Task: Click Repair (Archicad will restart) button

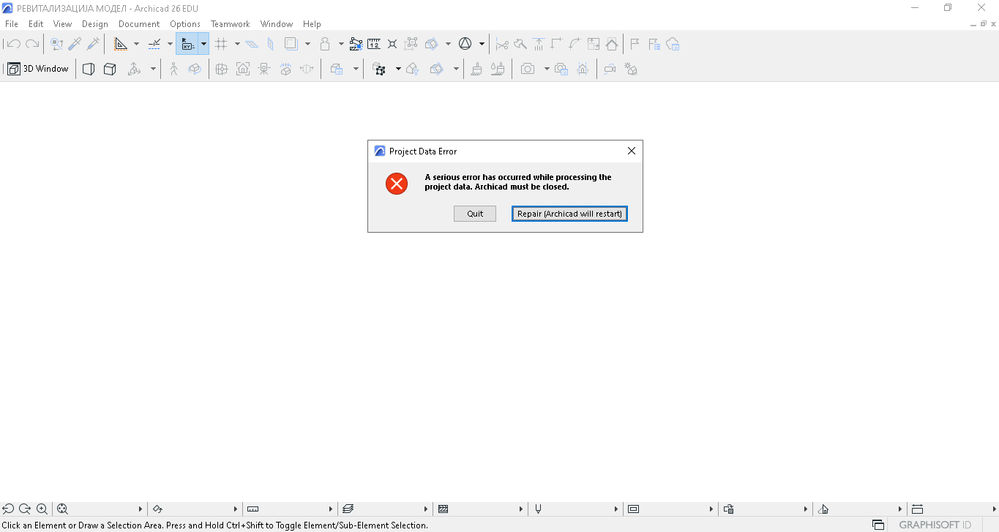Action: (570, 213)
